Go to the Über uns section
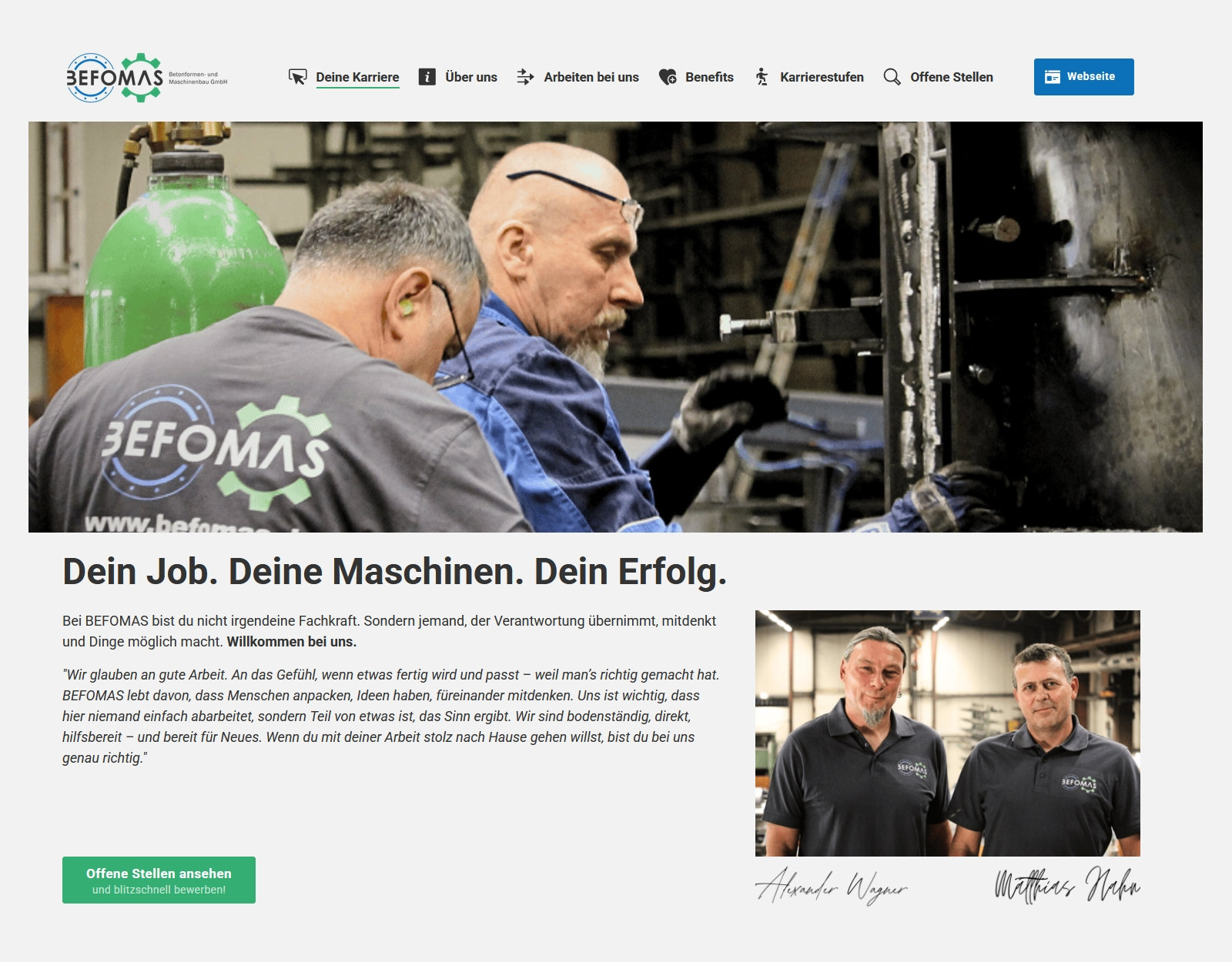 click(471, 77)
